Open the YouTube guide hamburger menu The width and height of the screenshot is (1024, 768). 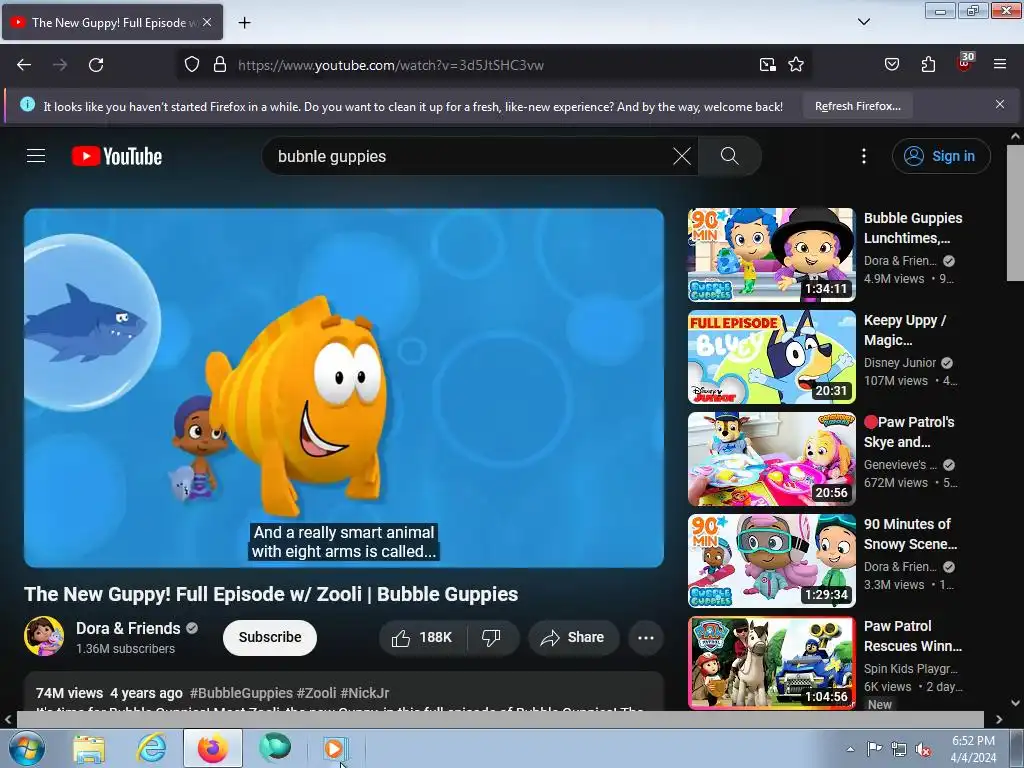pos(36,156)
